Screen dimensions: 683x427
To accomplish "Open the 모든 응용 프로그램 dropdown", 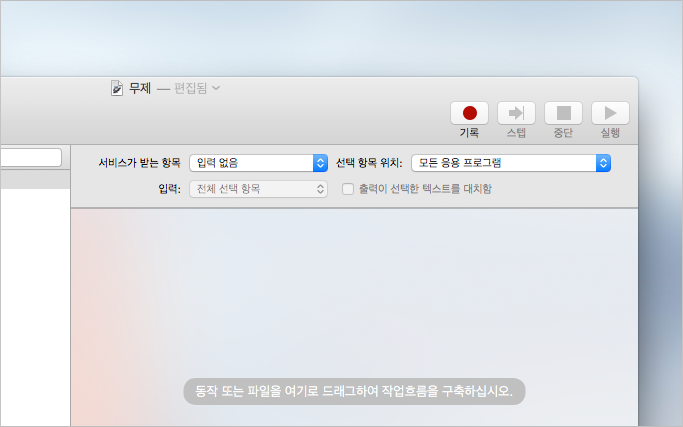I will [511, 163].
